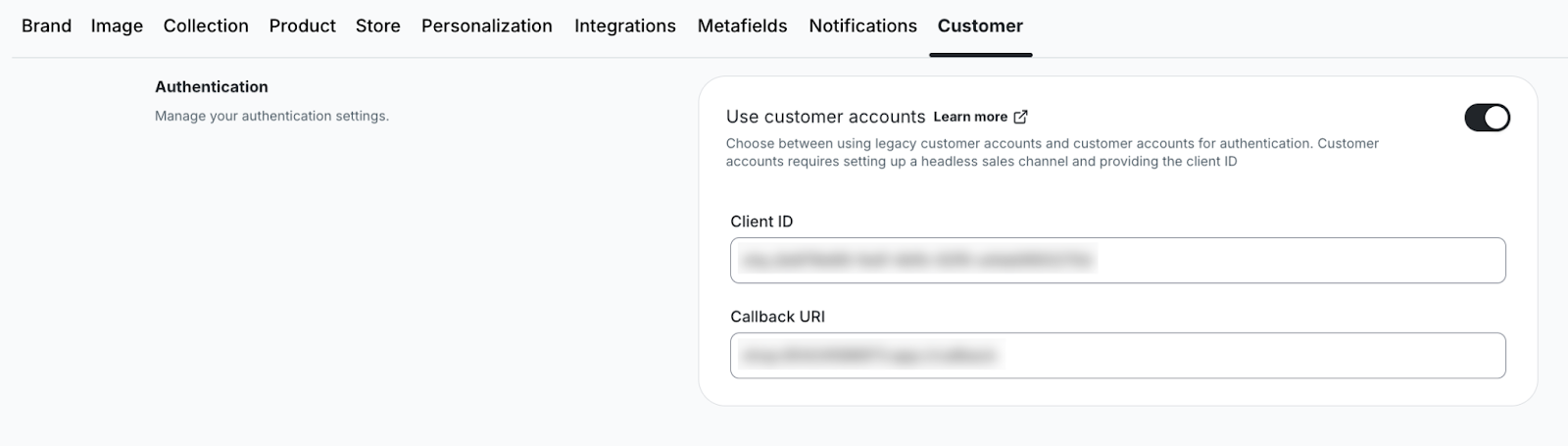
Task: Select the Product tab
Action: coord(302,26)
